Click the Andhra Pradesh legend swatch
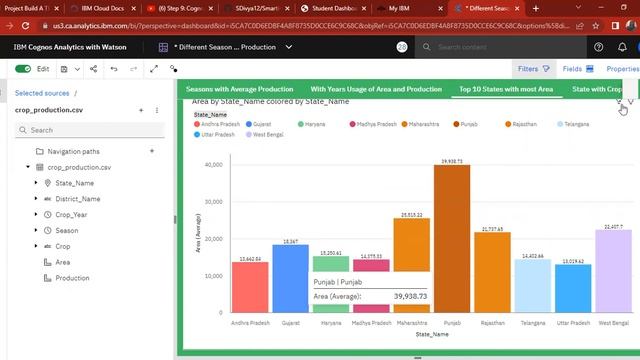 point(197,124)
